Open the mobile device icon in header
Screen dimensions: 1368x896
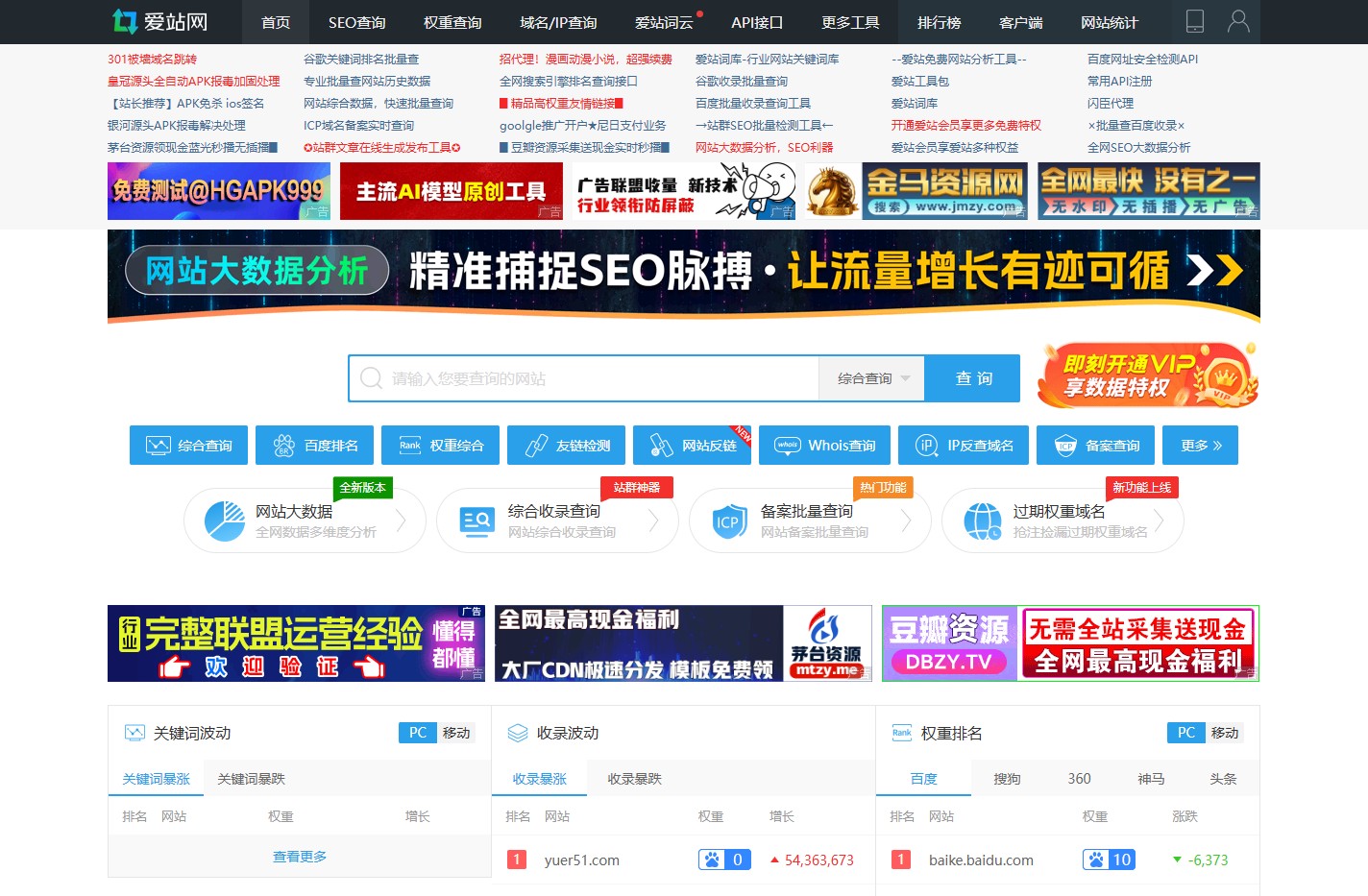(1195, 21)
